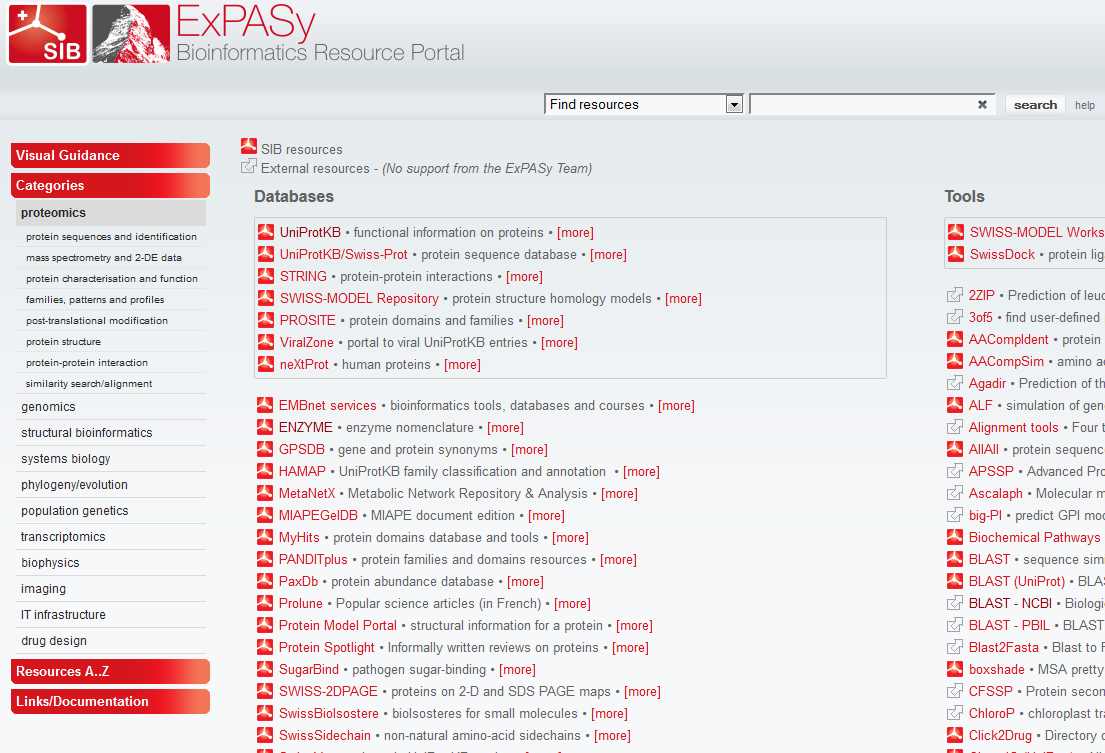The image size is (1105, 753).
Task: Select the phylogeny/evolution category
Action: click(x=75, y=485)
